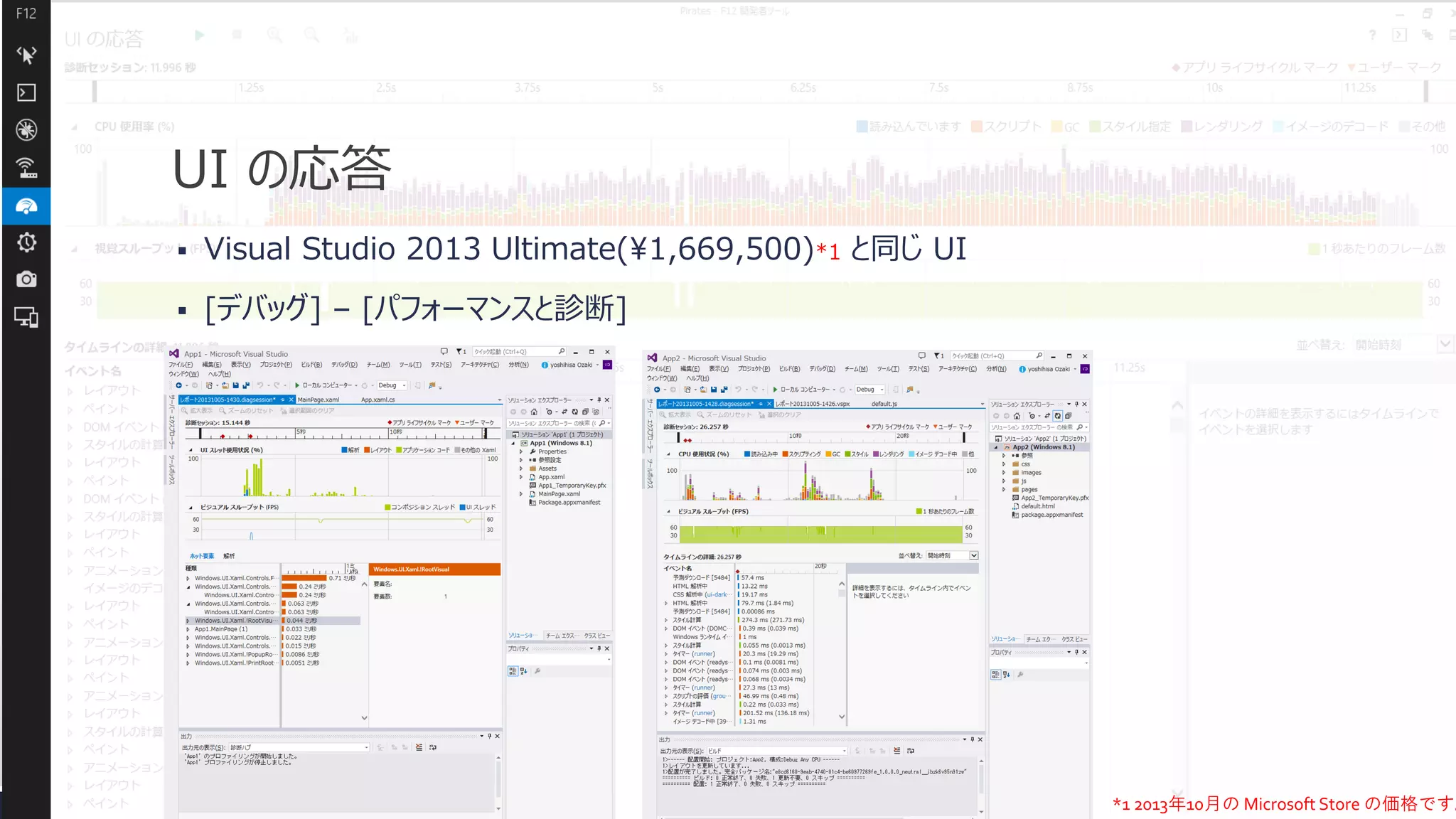Open Debug configuration dropdown in App2 toolbar
This screenshot has height=819, width=1456.
869,390
